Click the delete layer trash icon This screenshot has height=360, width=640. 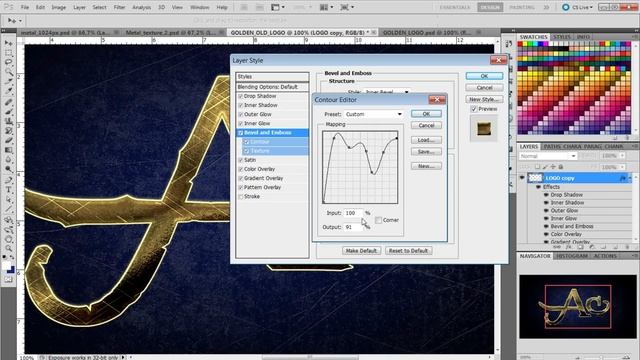[627, 247]
